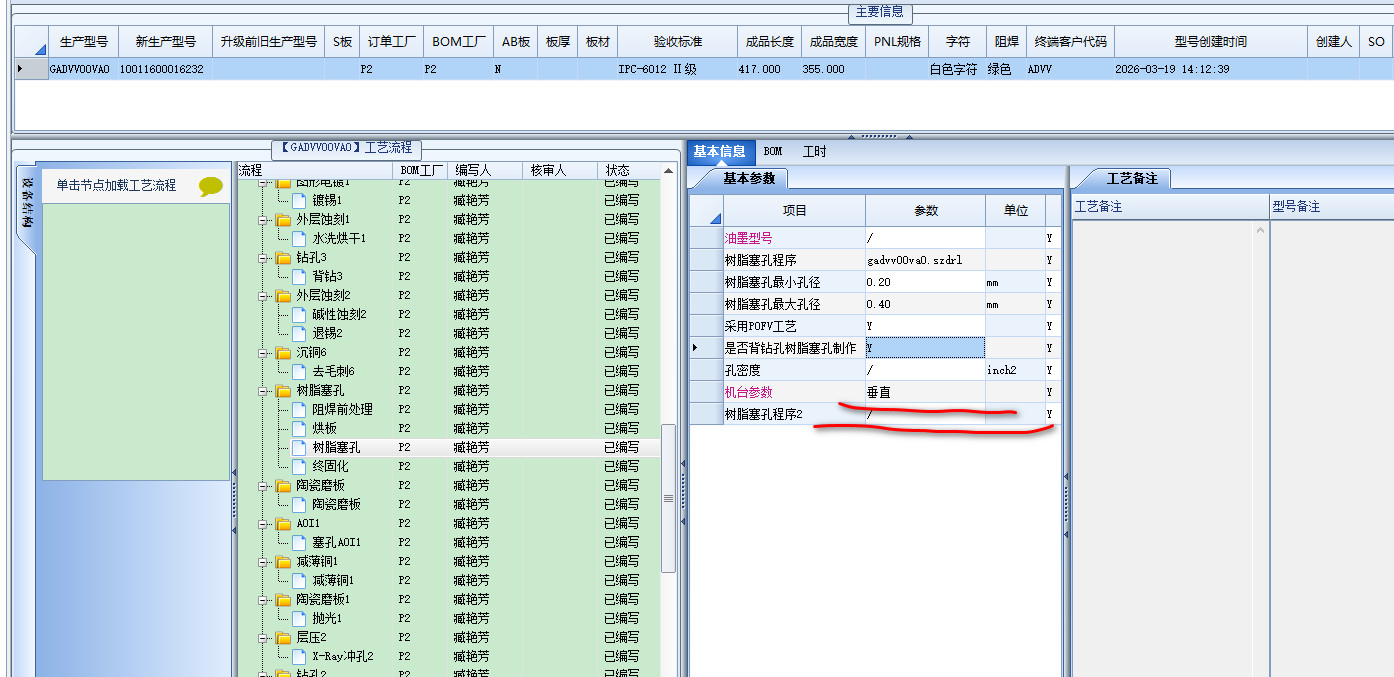Click the folder icon of 陶瓷磨板1
This screenshot has height=677, width=1394.
283,599
